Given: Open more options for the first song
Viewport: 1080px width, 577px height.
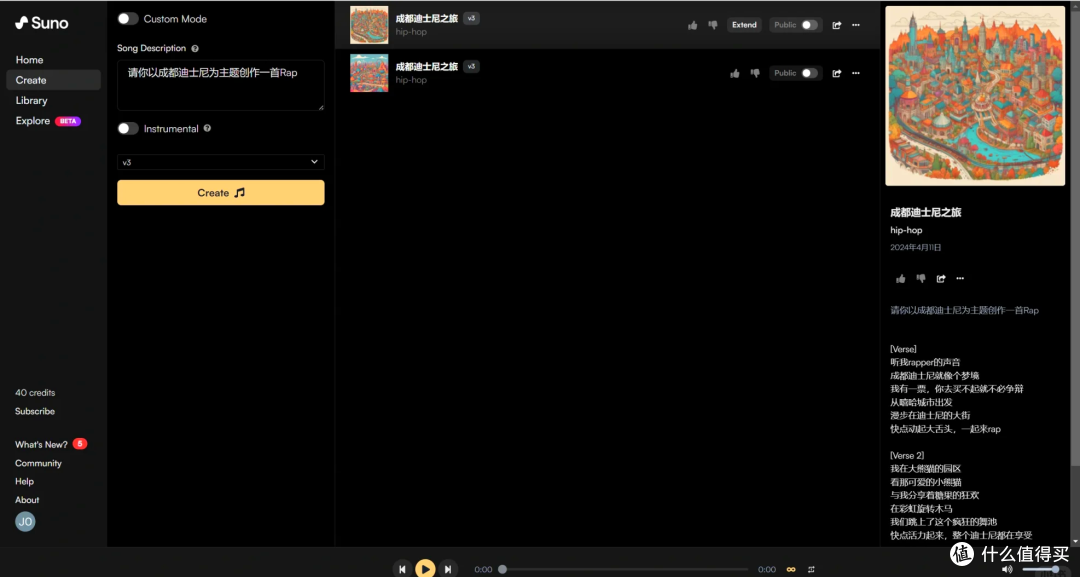Looking at the screenshot, I should [855, 25].
